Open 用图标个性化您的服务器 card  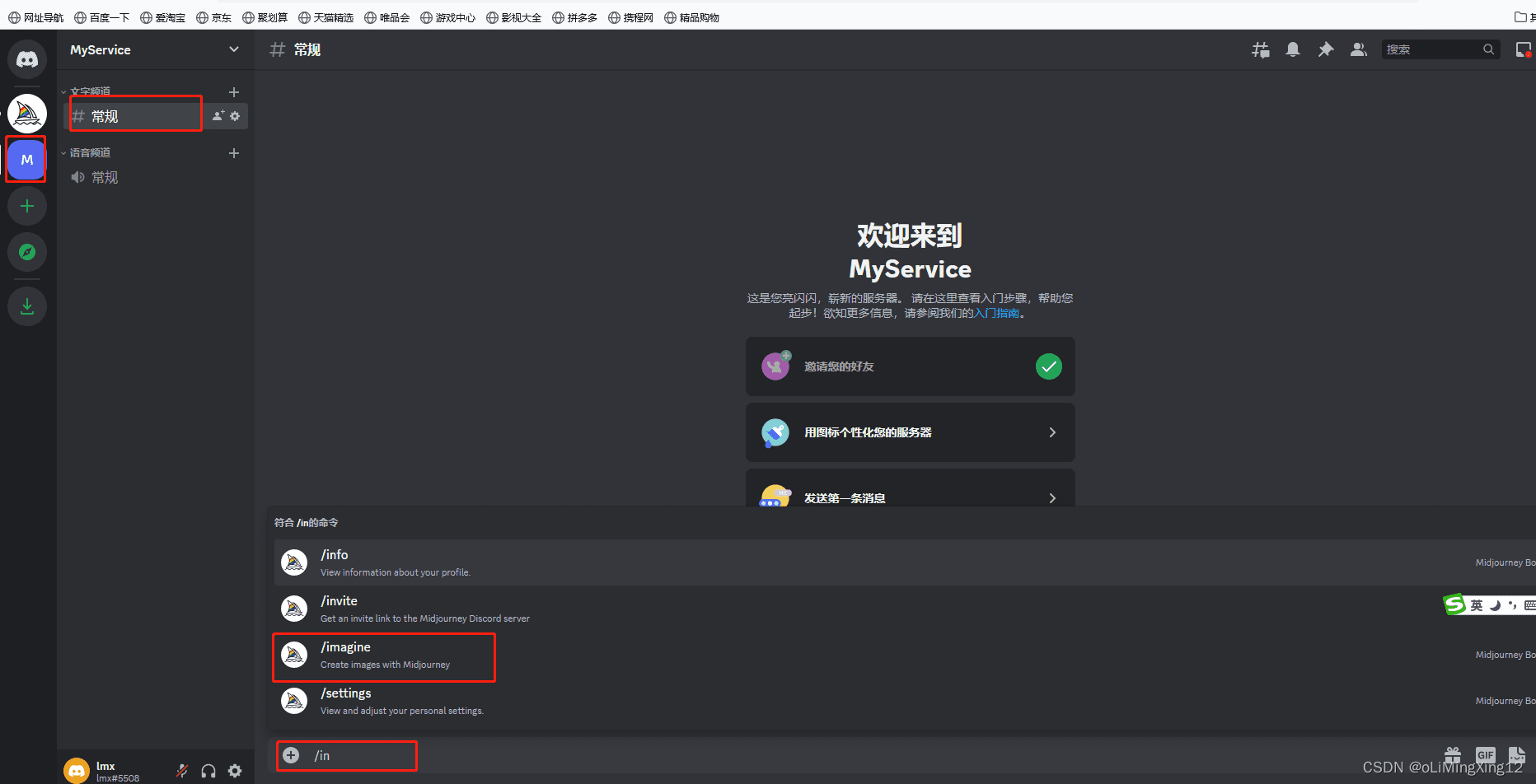(911, 432)
